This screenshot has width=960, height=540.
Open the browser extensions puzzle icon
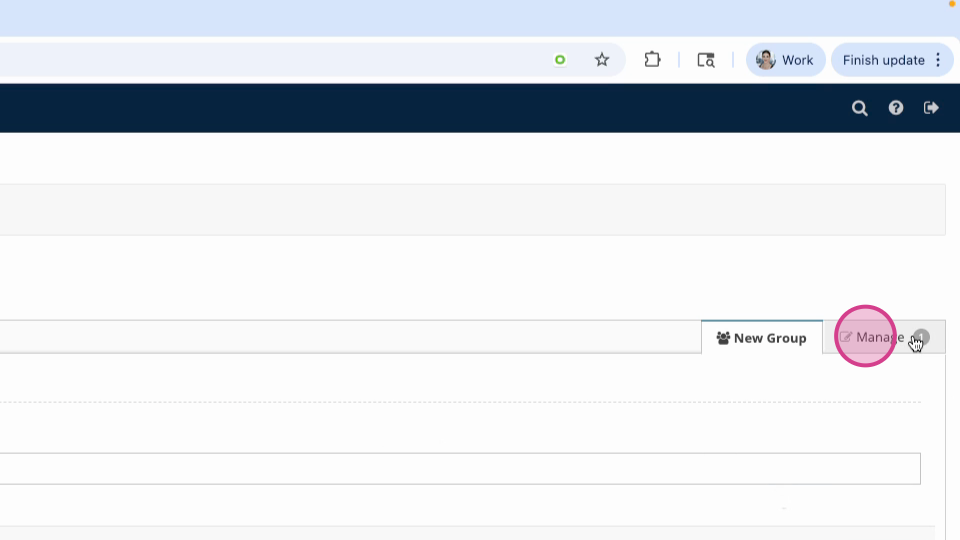[652, 59]
